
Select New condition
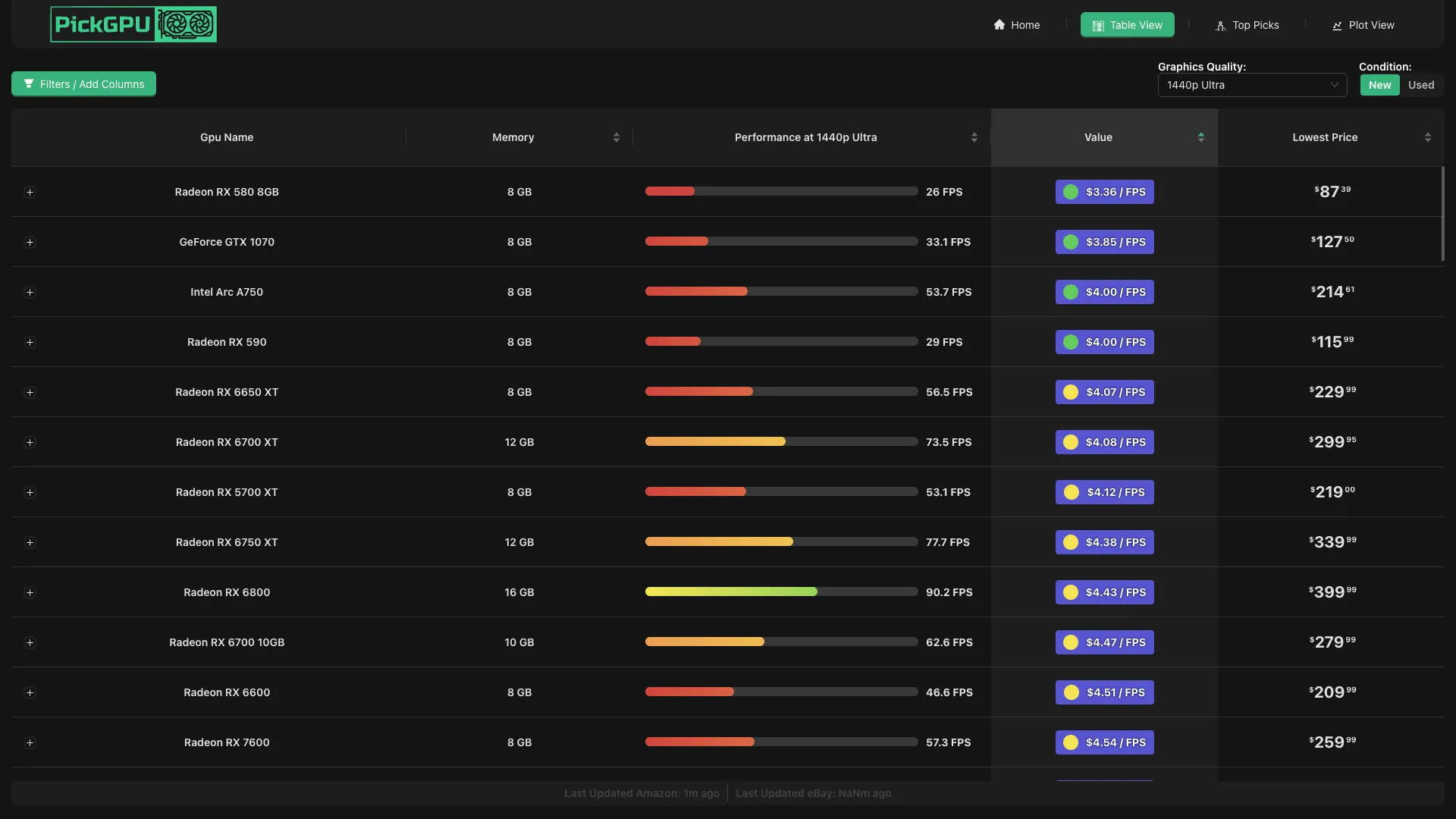(1379, 85)
